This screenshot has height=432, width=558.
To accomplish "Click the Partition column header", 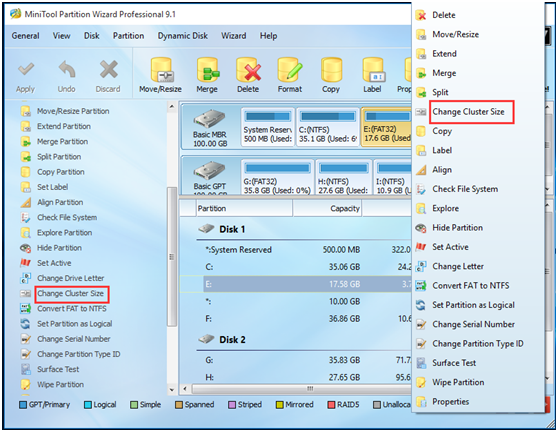I will click(244, 208).
